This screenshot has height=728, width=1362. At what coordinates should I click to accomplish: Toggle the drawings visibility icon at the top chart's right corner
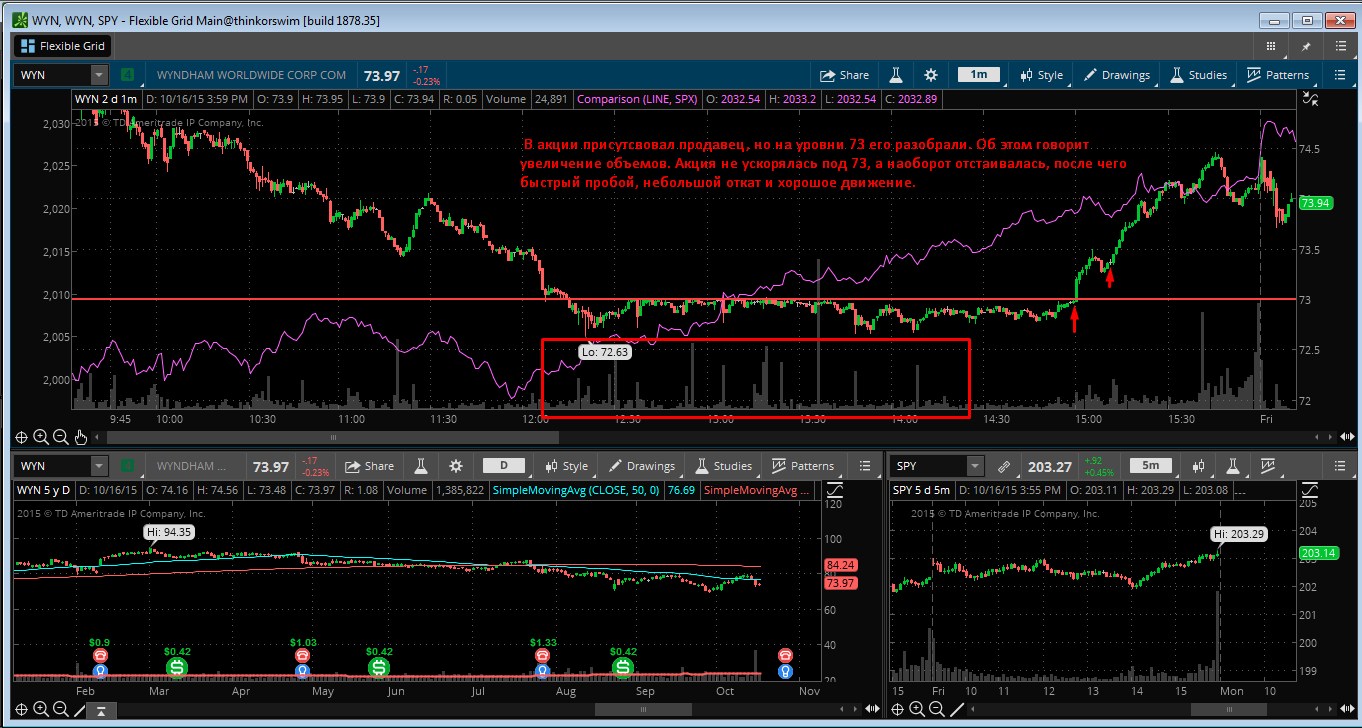point(1310,98)
